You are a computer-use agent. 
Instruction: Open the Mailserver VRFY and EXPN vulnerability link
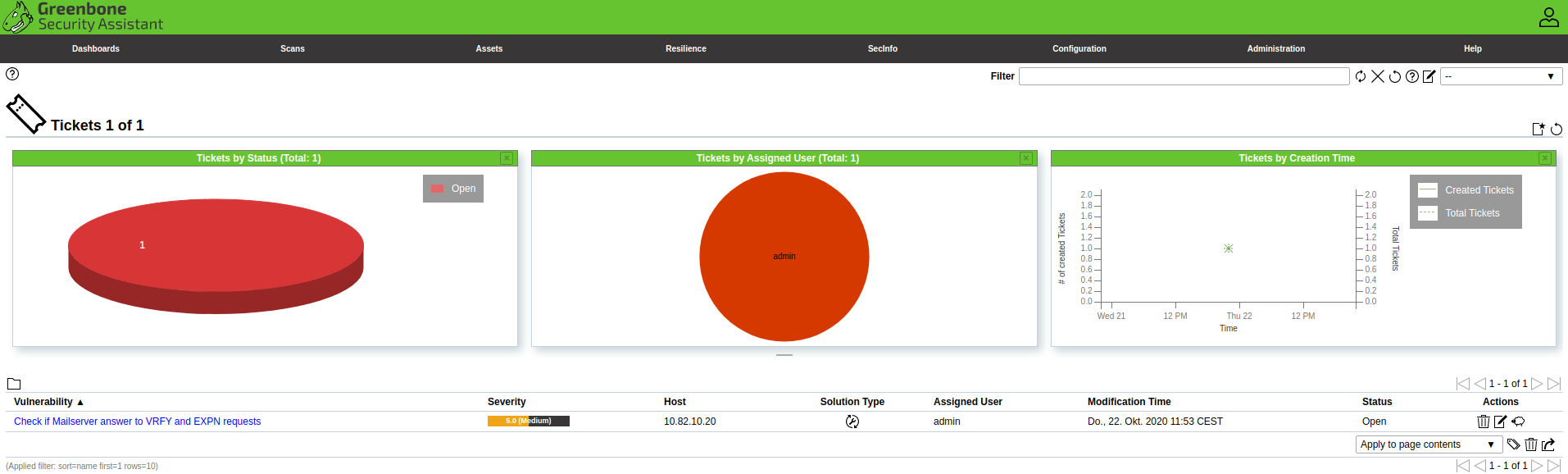pyautogui.click(x=137, y=422)
